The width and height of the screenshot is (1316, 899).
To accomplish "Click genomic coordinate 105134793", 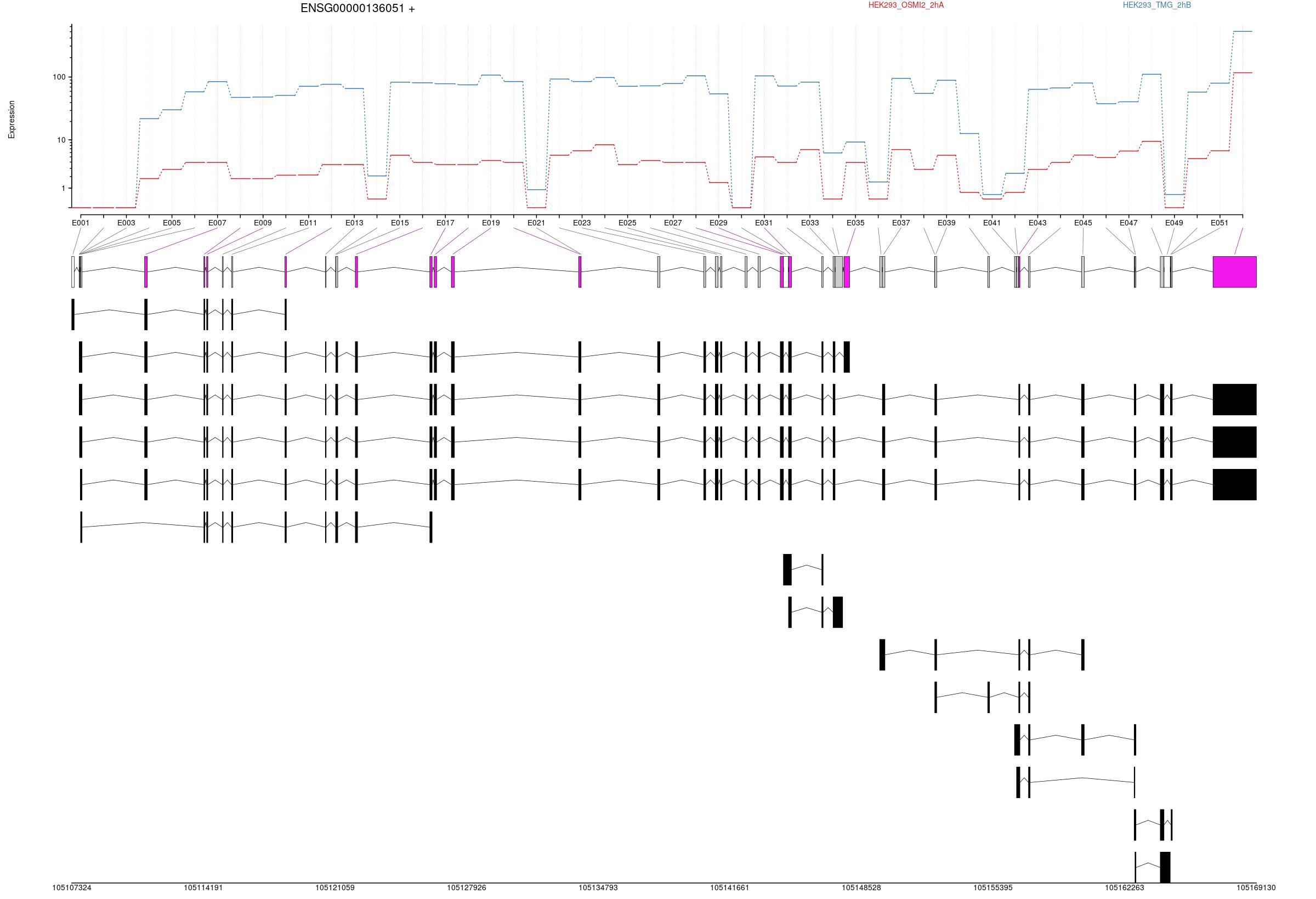I will [x=598, y=887].
